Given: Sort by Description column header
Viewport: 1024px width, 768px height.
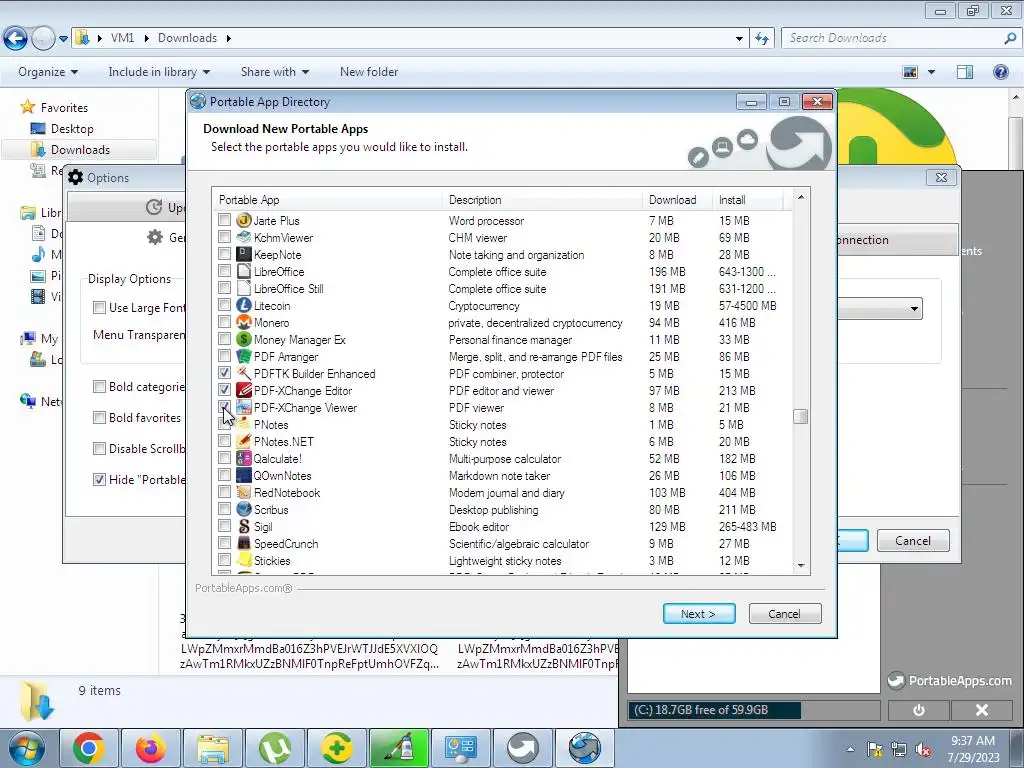Looking at the screenshot, I should [542, 200].
